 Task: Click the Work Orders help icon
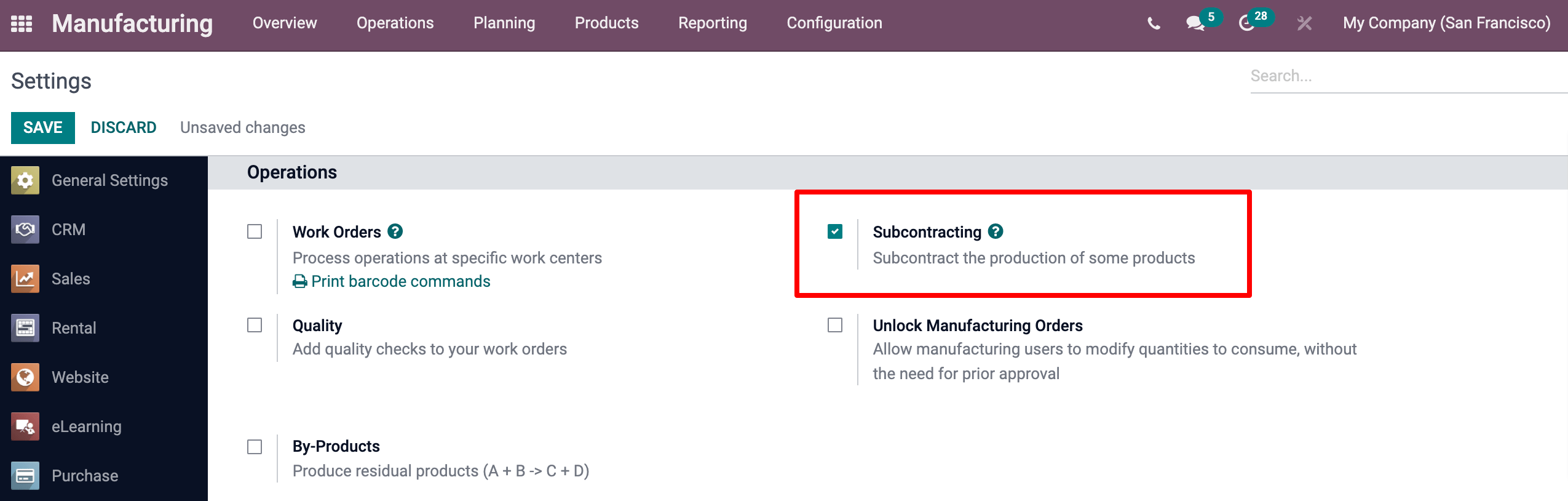395,231
